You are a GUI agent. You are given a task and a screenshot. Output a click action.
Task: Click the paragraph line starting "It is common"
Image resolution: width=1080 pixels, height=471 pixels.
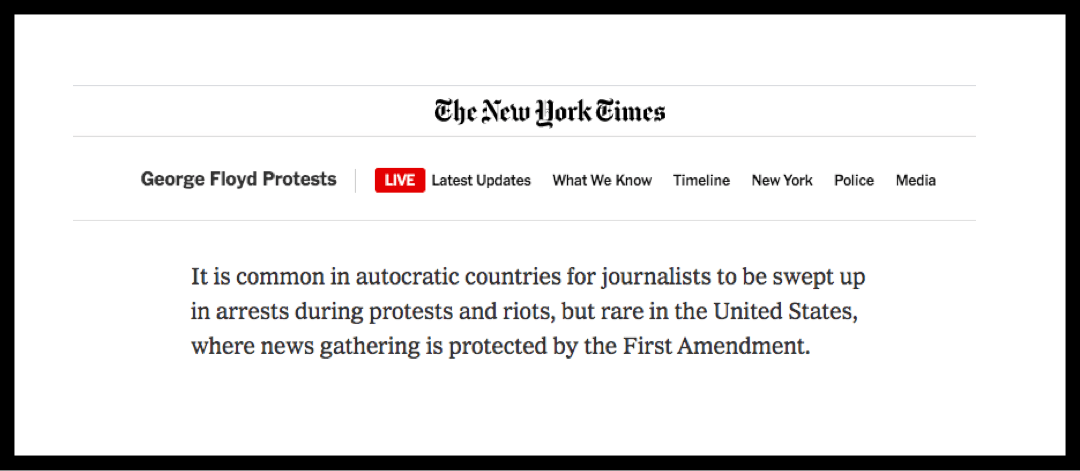(x=528, y=278)
